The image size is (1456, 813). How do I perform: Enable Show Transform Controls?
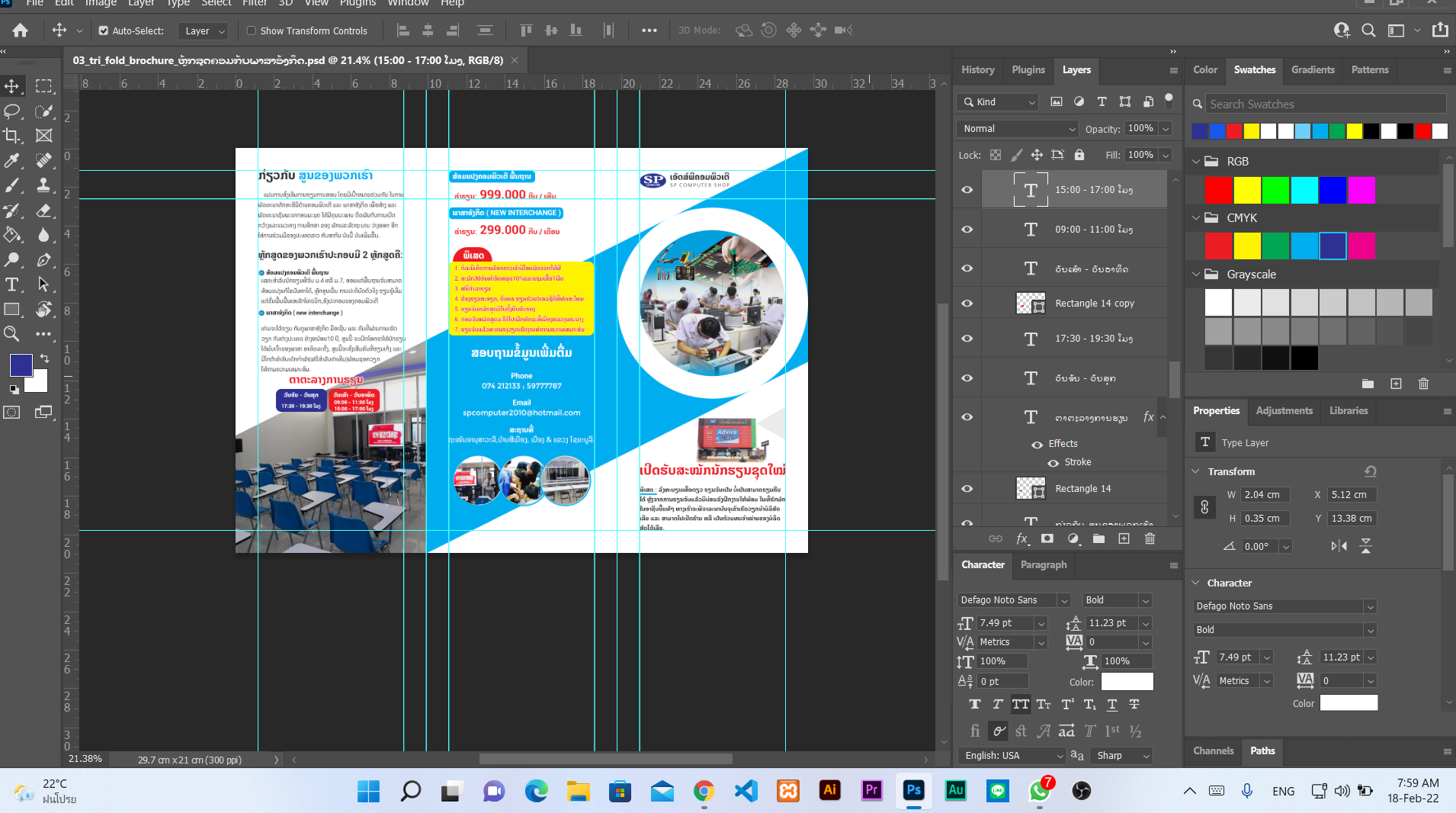251,31
